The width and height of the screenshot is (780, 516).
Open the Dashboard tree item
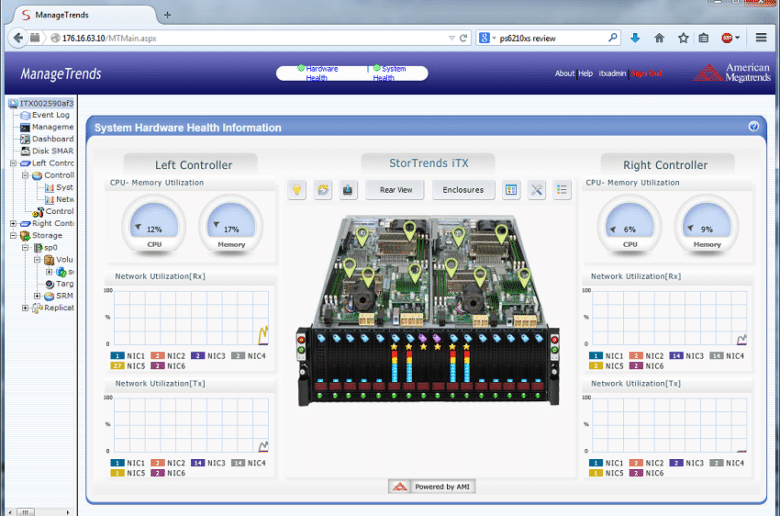53,139
